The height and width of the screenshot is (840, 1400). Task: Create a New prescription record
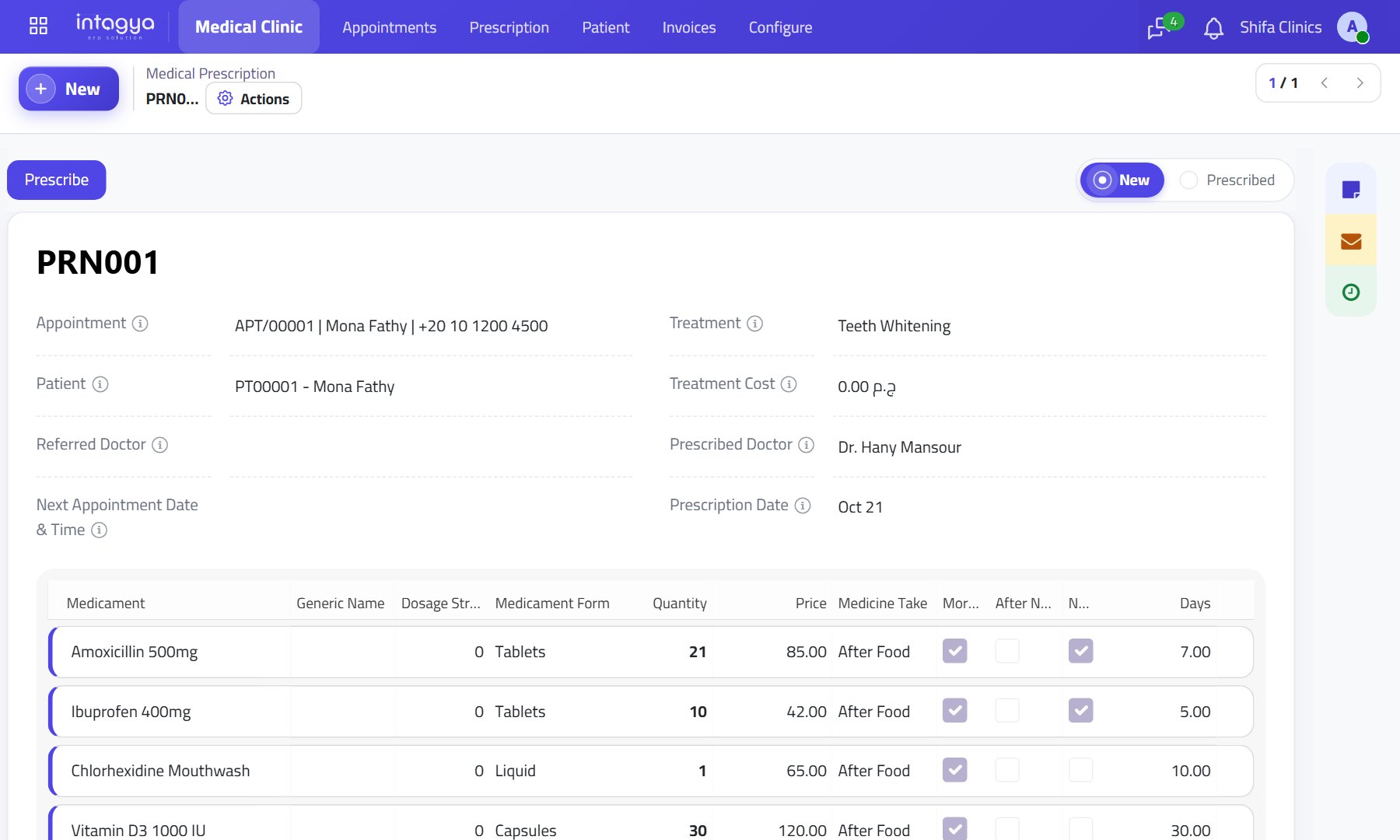pyautogui.click(x=68, y=89)
